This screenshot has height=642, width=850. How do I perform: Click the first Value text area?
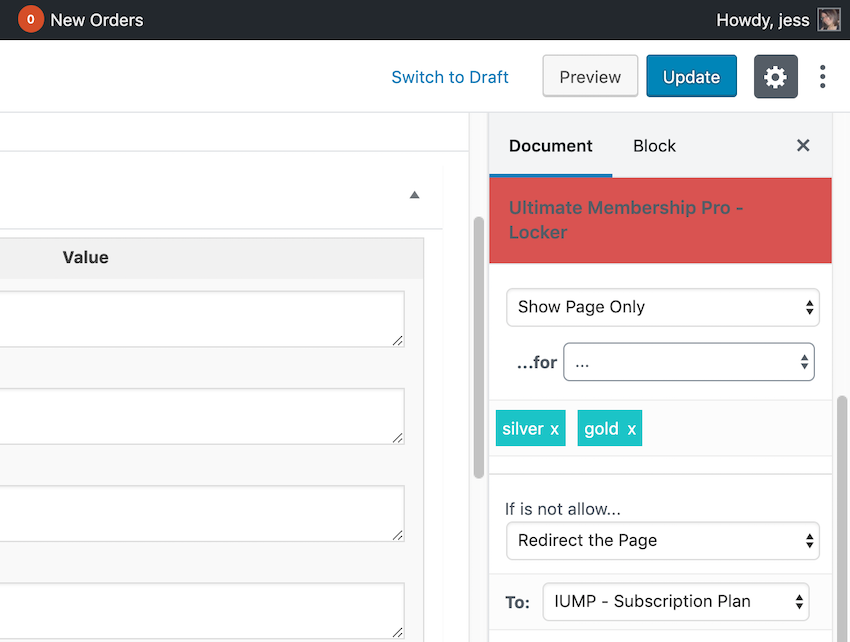pyautogui.click(x=201, y=319)
